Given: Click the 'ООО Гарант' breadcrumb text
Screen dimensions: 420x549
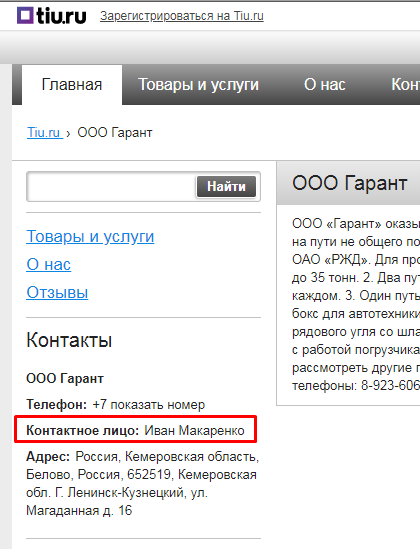Looking at the screenshot, I should coord(115,133).
